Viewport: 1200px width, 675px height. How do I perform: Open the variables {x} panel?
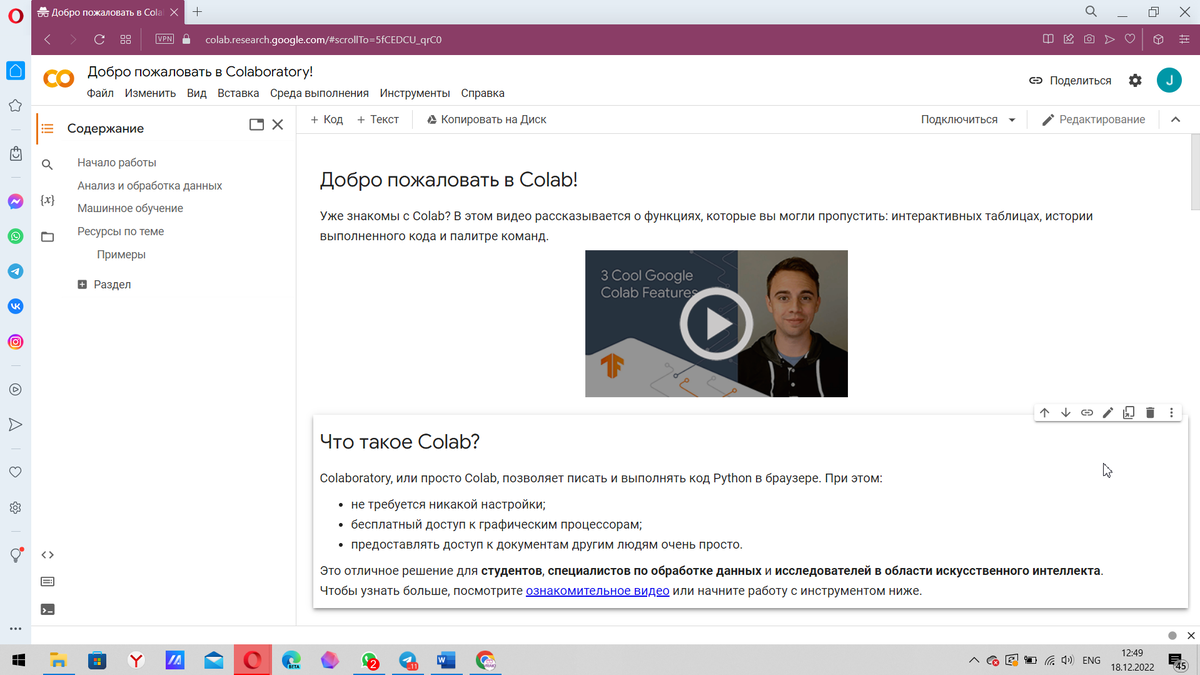click(47, 200)
